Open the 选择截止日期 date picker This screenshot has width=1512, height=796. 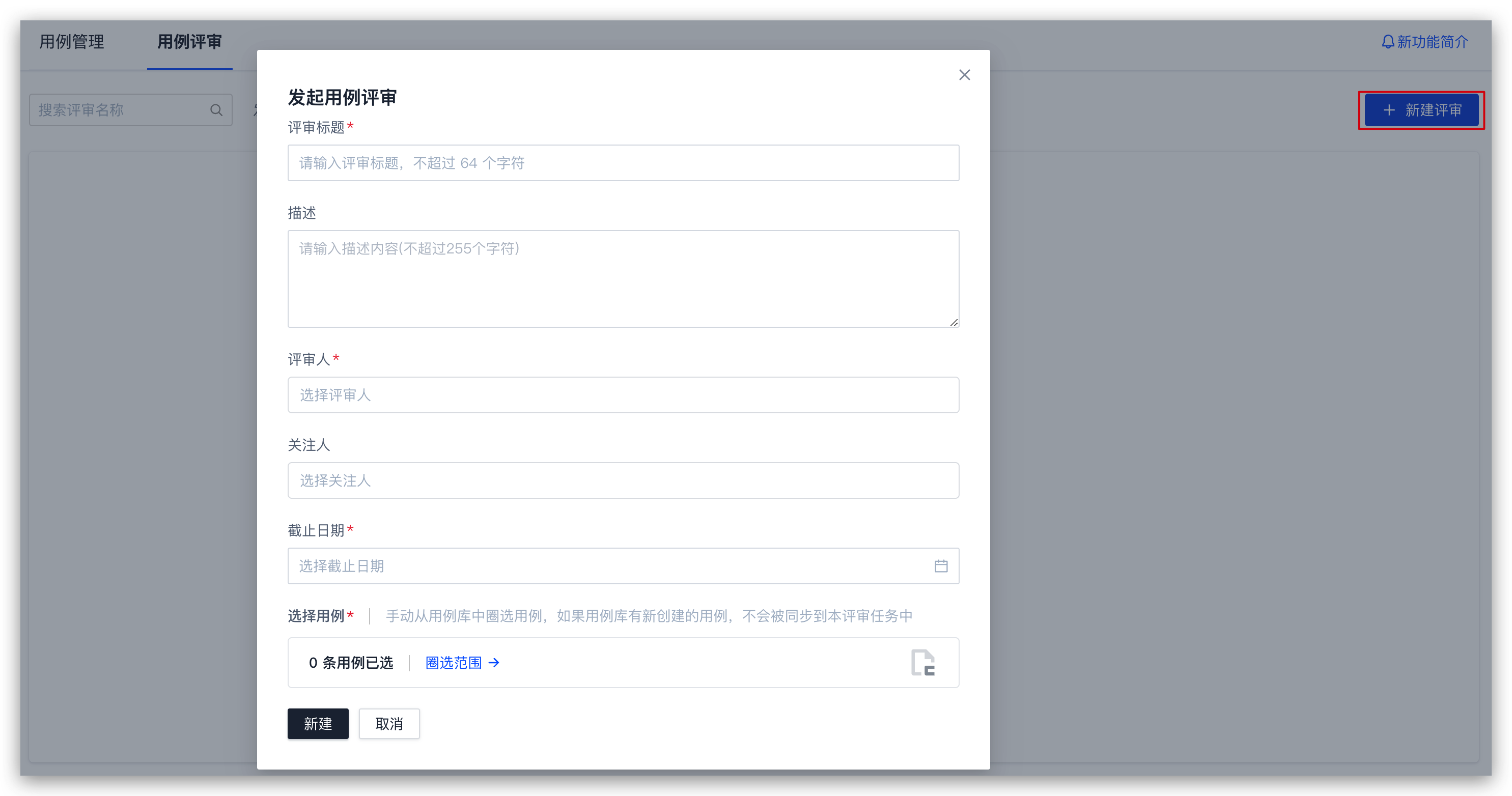623,566
